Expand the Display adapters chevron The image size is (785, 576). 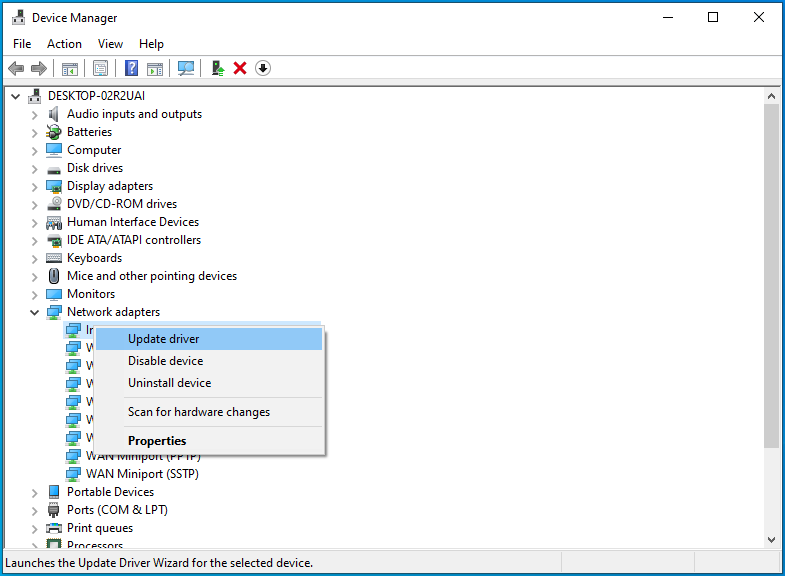click(x=35, y=187)
